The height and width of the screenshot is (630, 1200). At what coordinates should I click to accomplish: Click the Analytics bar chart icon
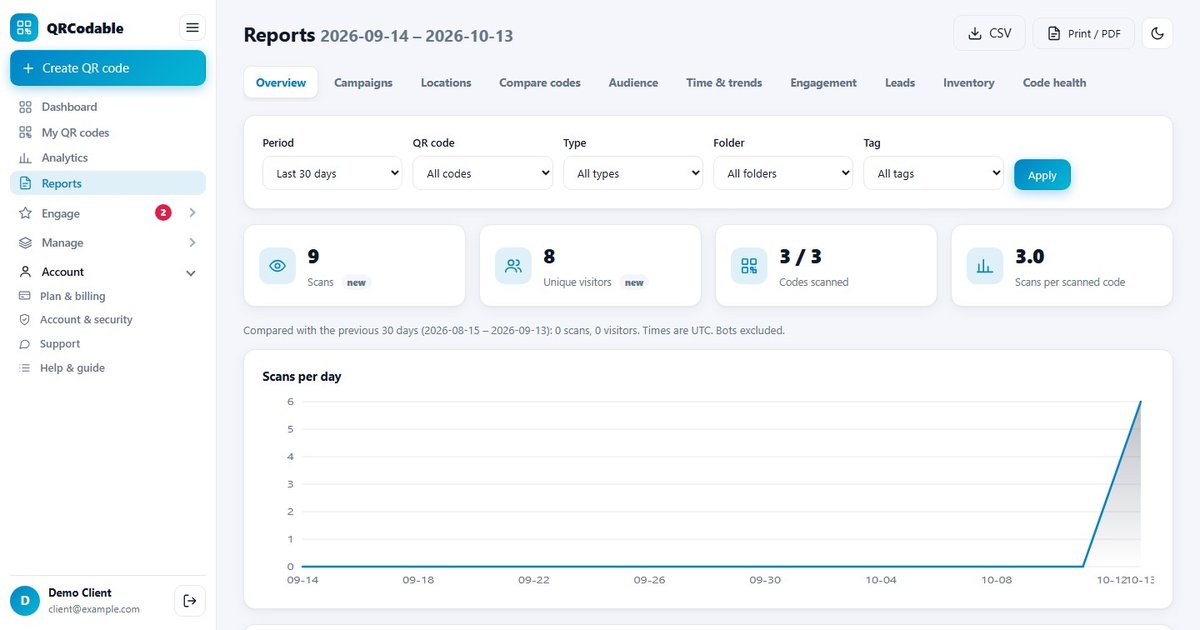25,158
